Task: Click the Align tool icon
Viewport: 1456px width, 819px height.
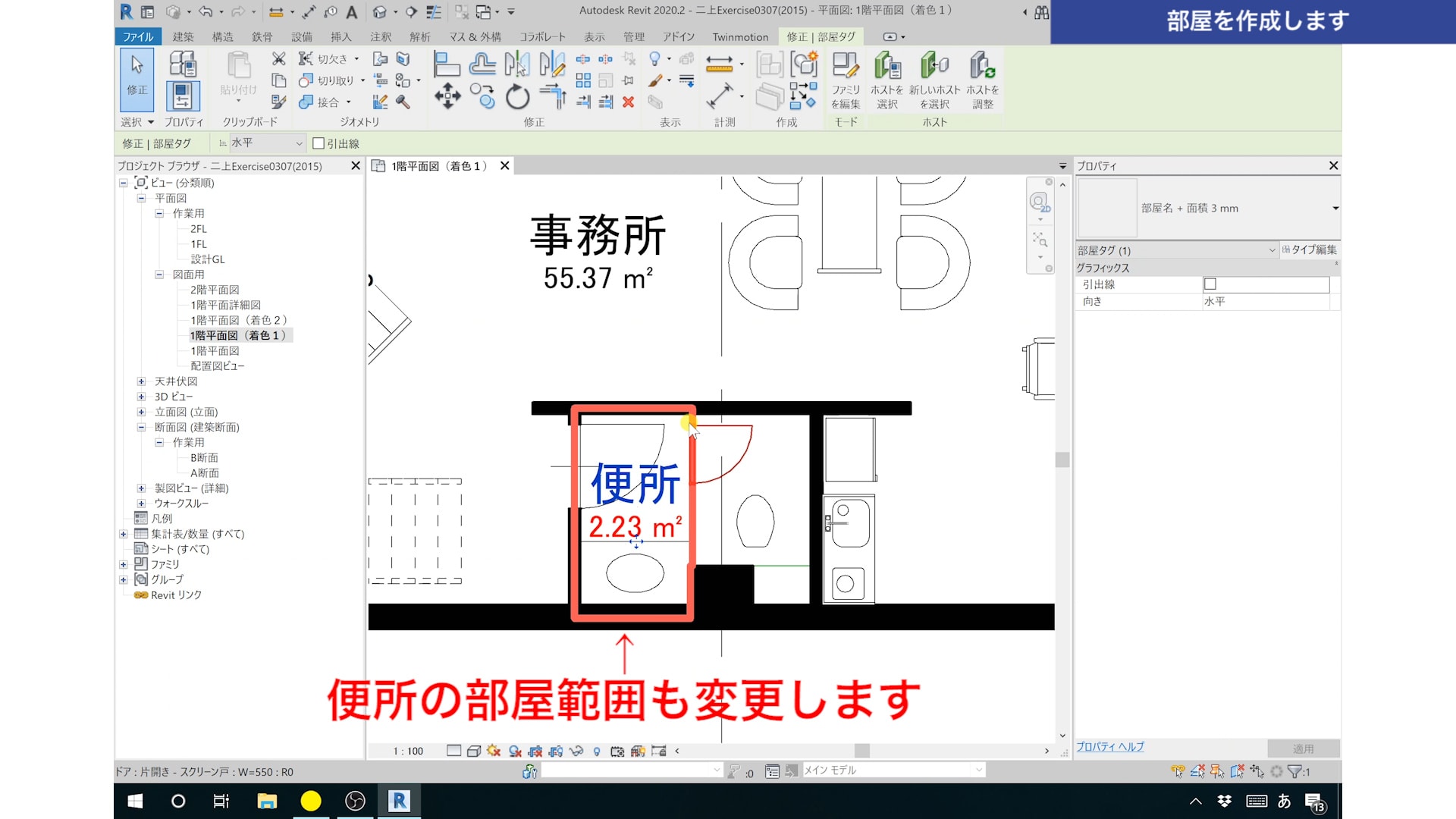Action: click(447, 64)
